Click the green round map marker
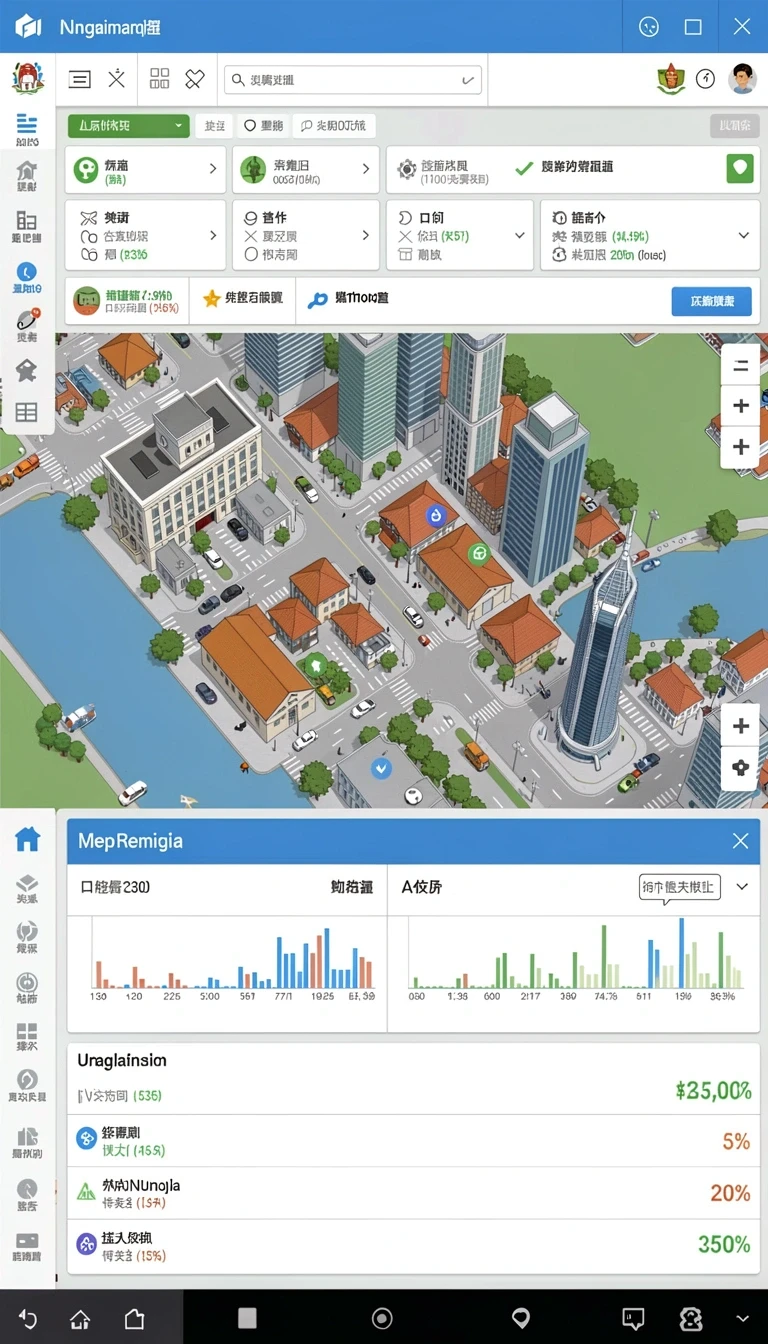This screenshot has width=768, height=1344. point(478,552)
